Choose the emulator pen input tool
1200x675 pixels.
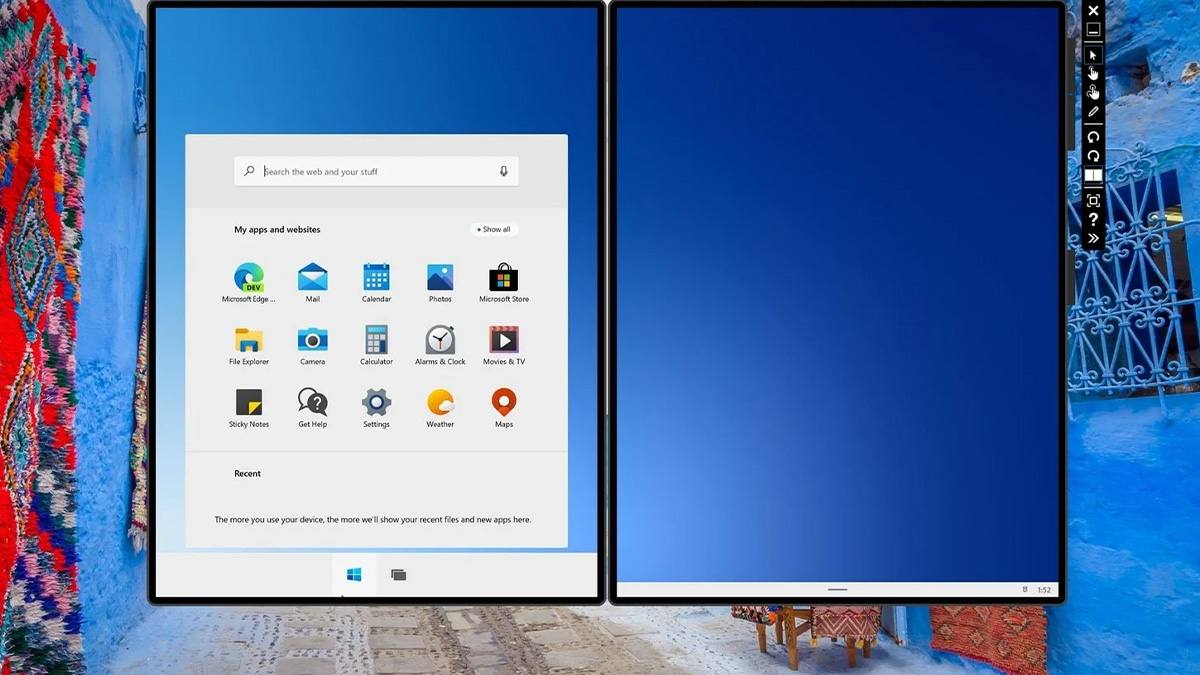coord(1093,112)
